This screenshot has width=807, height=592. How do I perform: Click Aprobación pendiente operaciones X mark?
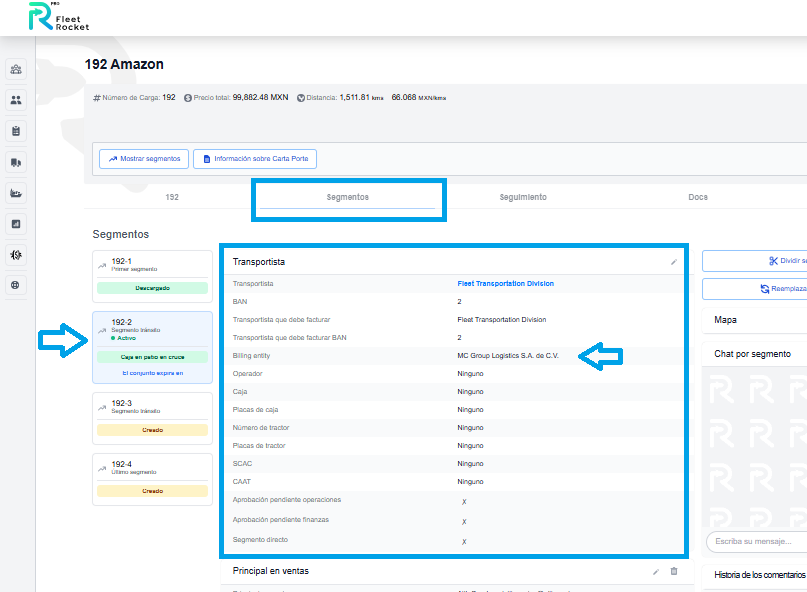(464, 502)
